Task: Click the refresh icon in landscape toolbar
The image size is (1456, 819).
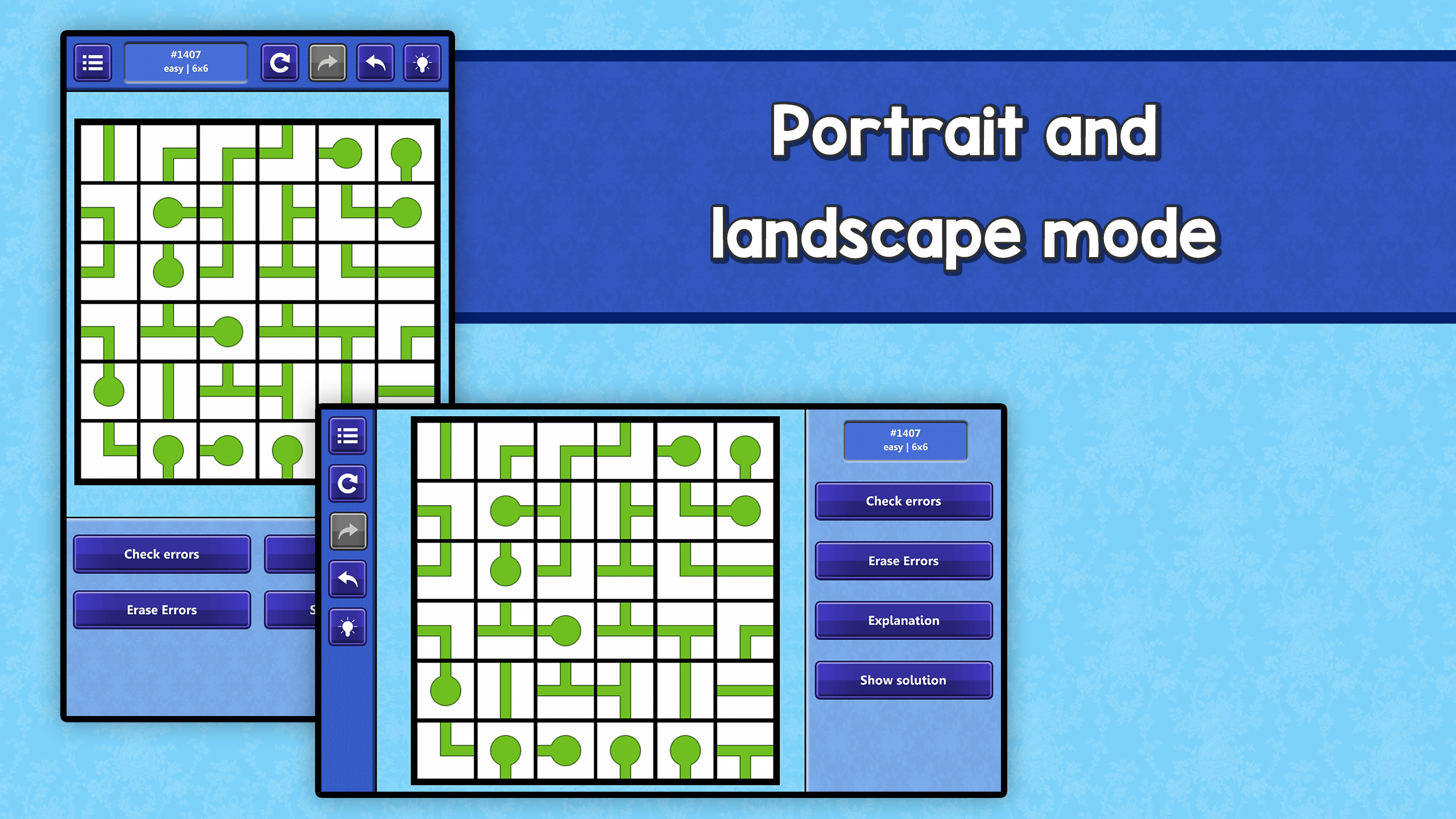Action: coord(348,484)
